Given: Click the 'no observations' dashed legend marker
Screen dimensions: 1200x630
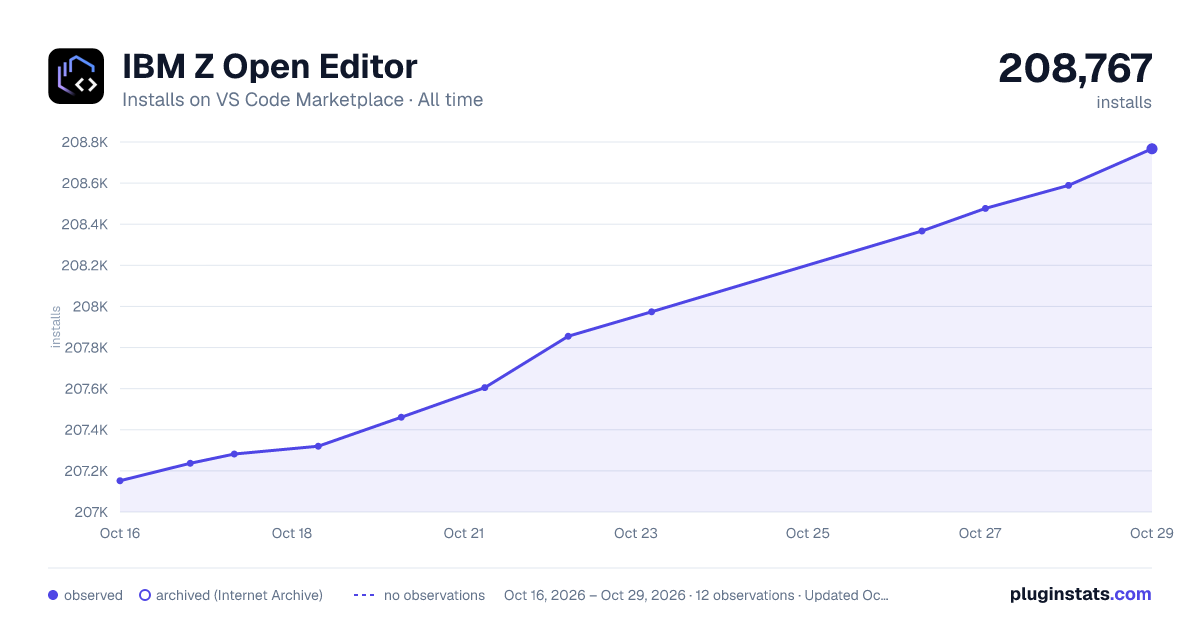Looking at the screenshot, I should coord(364,595).
